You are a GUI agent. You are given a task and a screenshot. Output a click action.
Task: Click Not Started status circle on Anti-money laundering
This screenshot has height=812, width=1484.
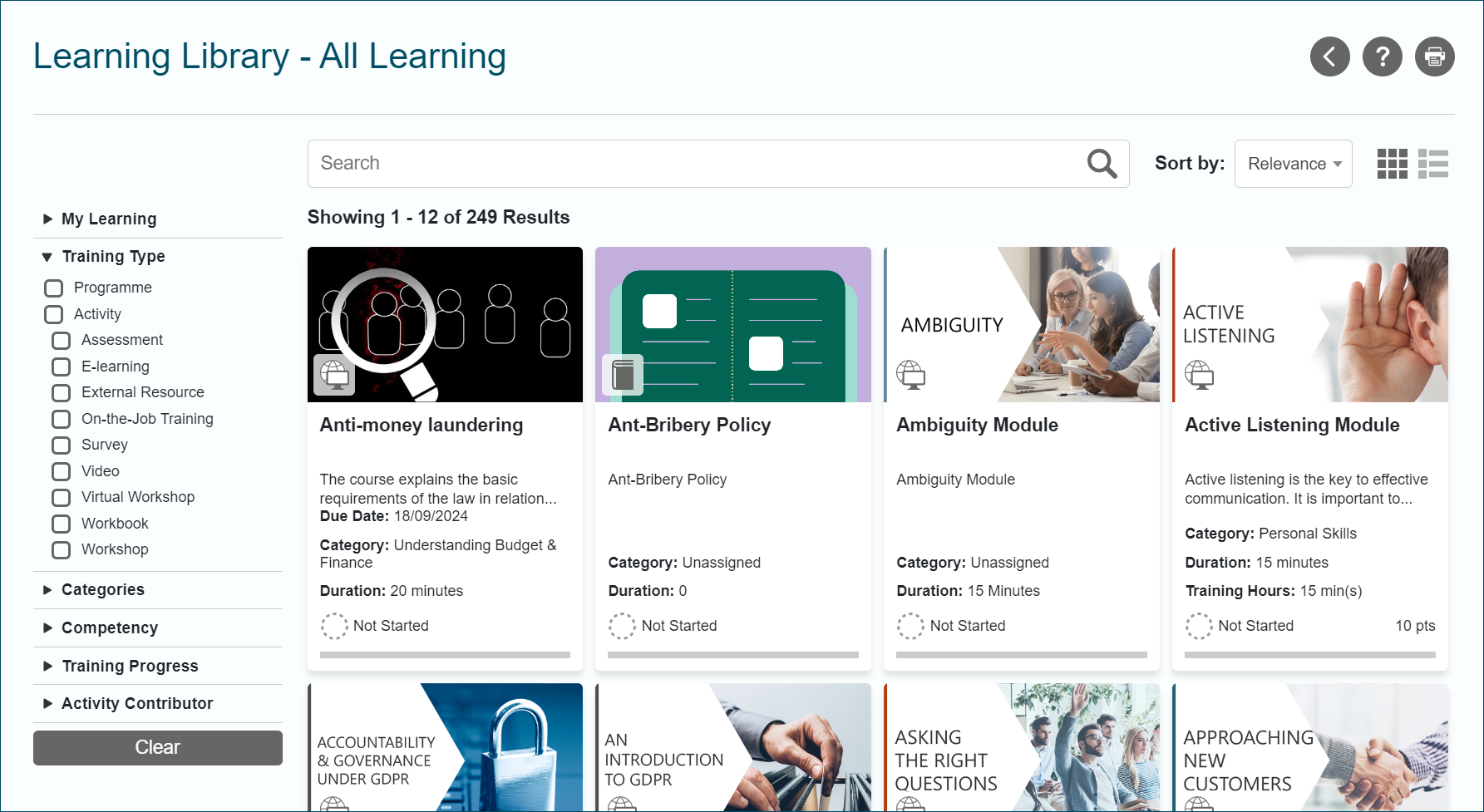point(334,626)
